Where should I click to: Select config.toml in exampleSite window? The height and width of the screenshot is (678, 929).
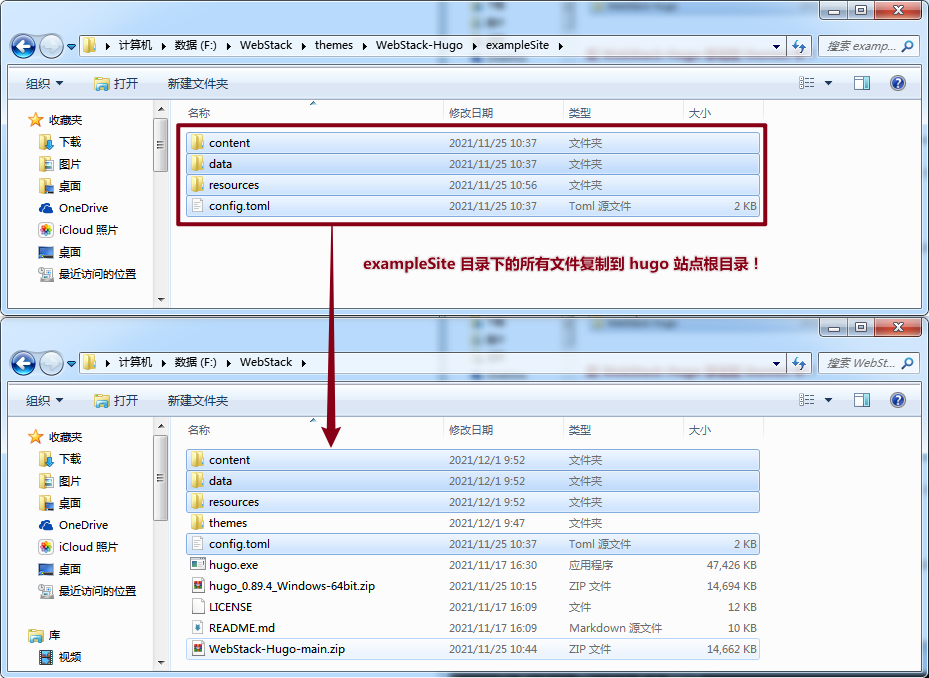click(x=473, y=206)
